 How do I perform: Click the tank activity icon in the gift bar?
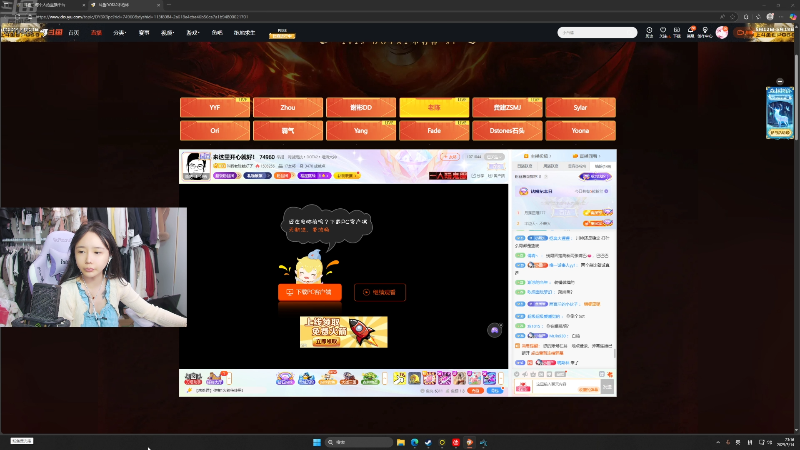tap(349, 378)
